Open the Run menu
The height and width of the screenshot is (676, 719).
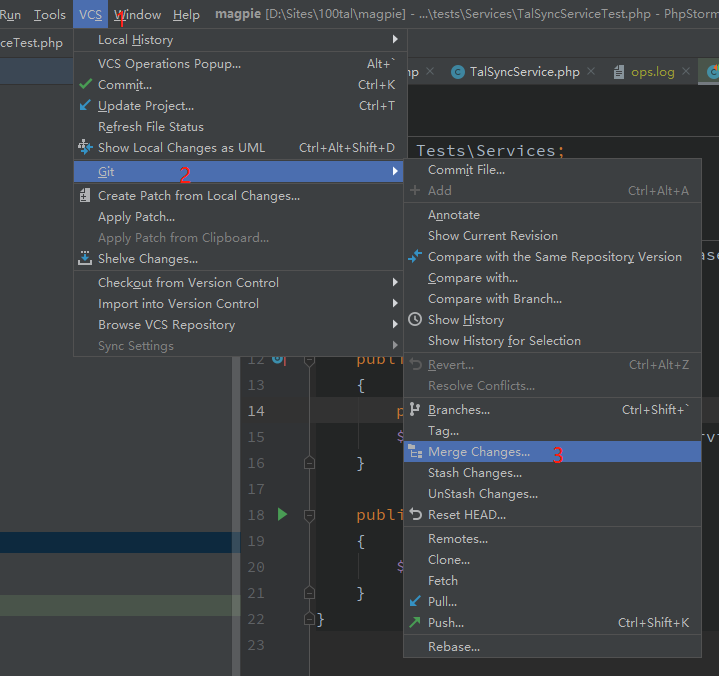pyautogui.click(x=10, y=15)
